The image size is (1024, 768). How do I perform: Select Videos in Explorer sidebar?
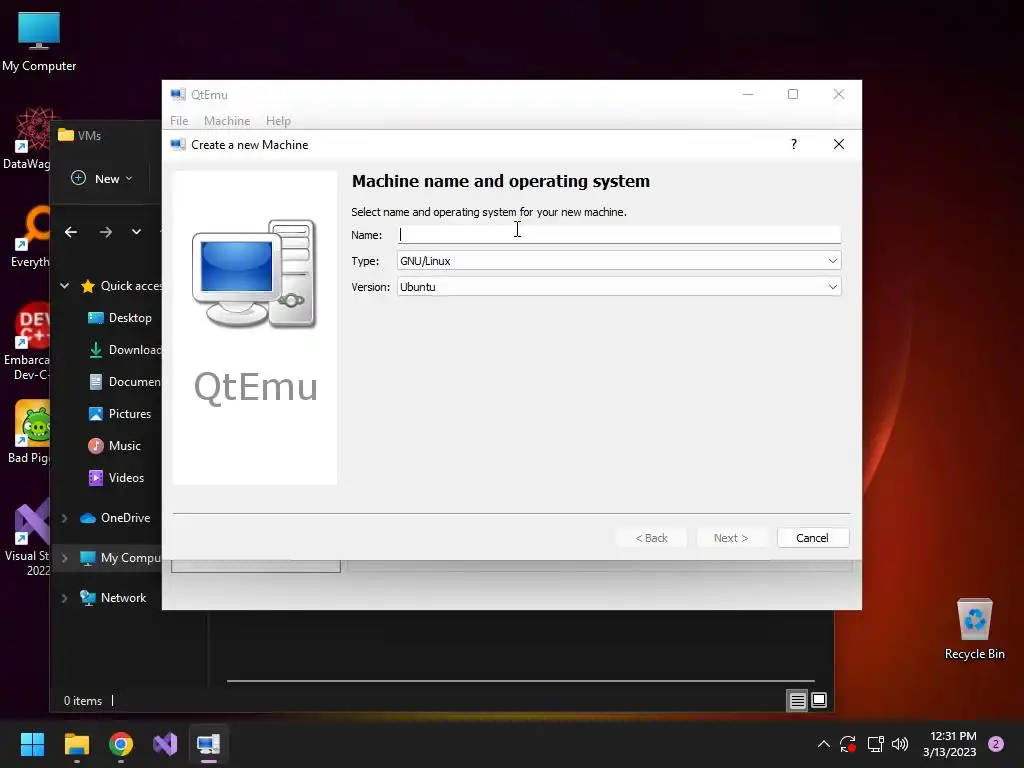(x=117, y=477)
